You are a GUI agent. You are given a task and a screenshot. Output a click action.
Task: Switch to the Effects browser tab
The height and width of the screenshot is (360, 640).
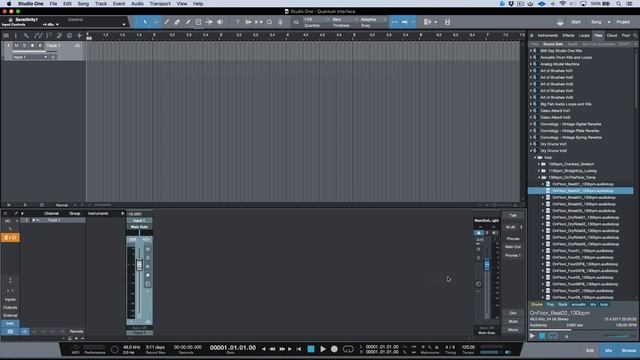pyautogui.click(x=568, y=36)
